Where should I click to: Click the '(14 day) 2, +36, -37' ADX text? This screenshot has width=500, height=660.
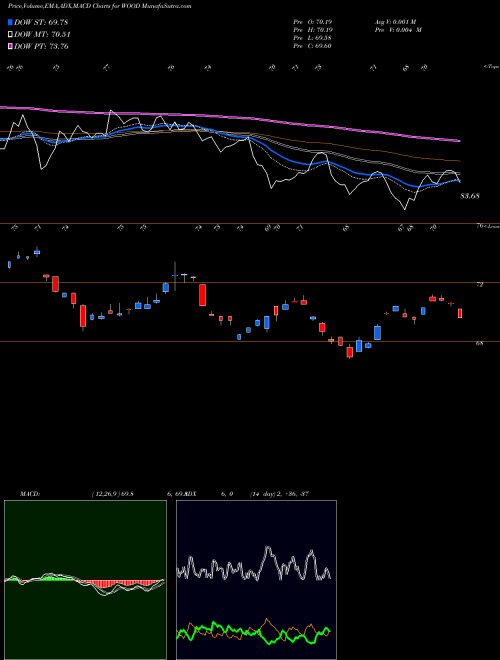(279, 494)
